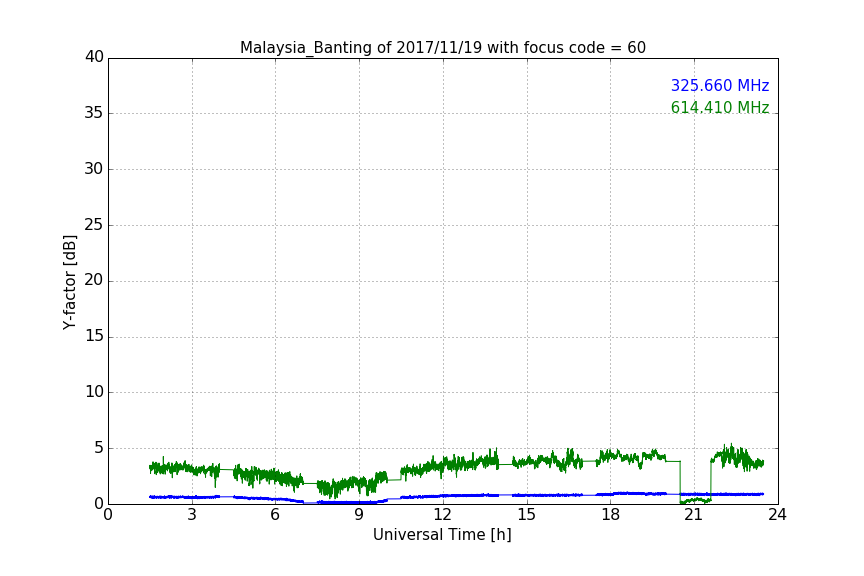The image size is (864, 576).
Task: Click the y-axis tick label '40'
Action: (x=94, y=57)
